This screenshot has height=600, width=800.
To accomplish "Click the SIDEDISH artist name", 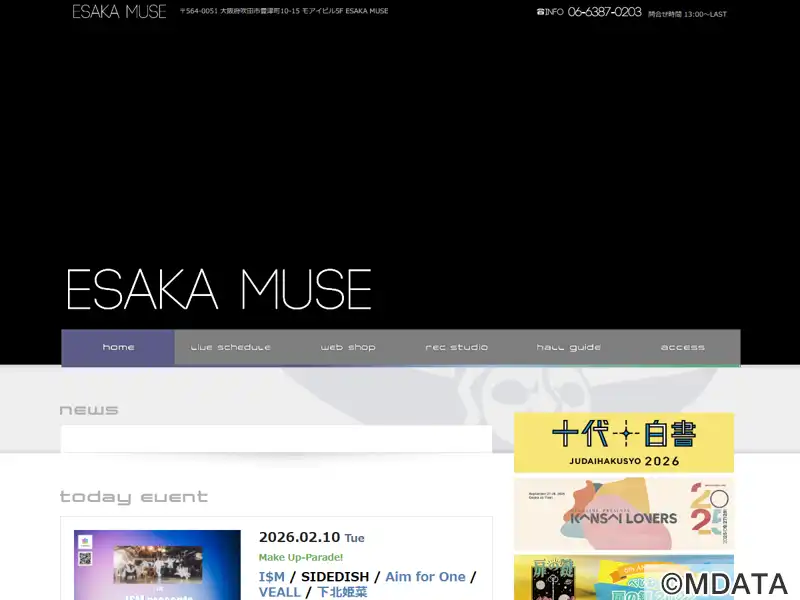I will pos(335,577).
